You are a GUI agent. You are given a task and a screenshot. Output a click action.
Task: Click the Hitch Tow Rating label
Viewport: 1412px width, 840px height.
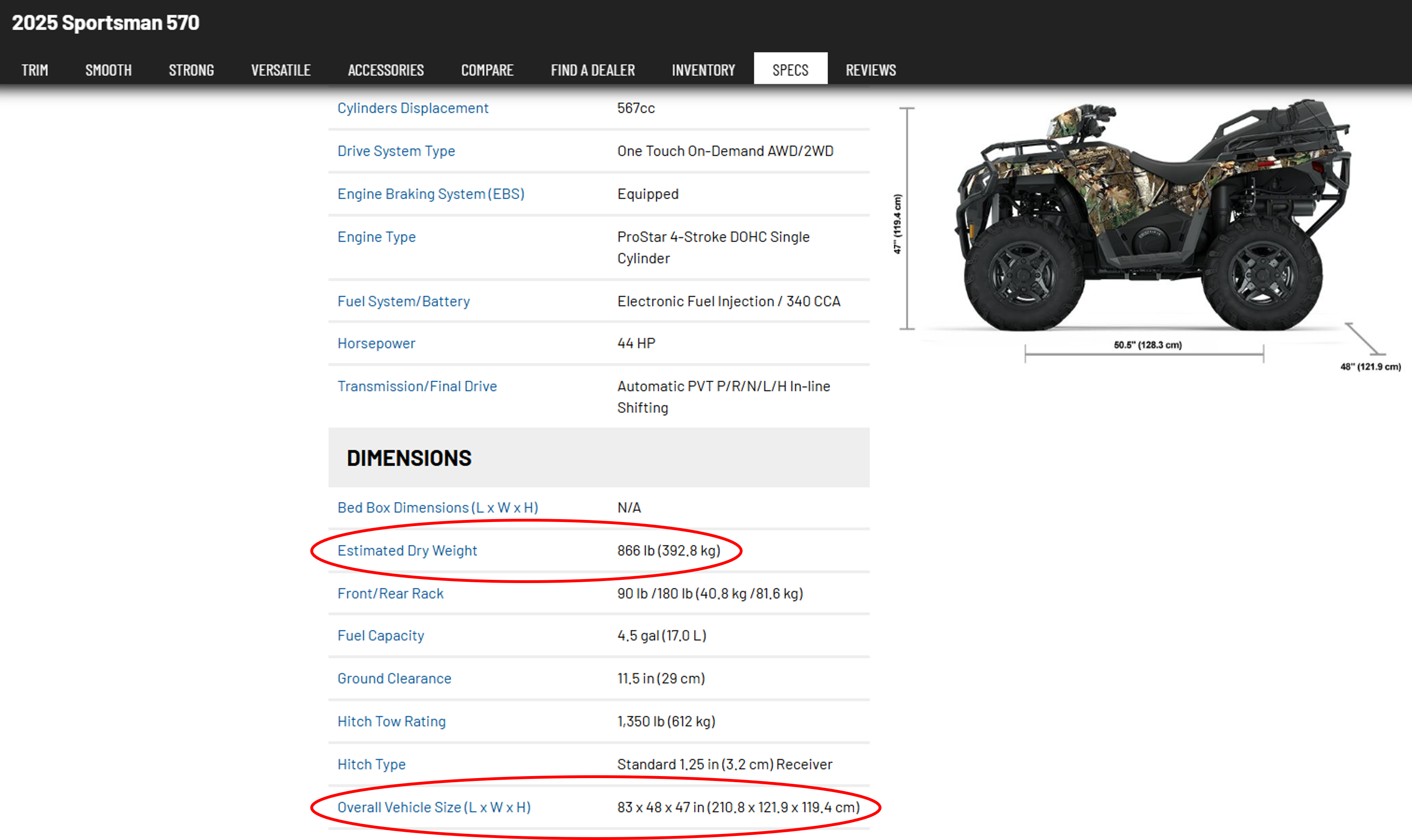[x=392, y=722]
